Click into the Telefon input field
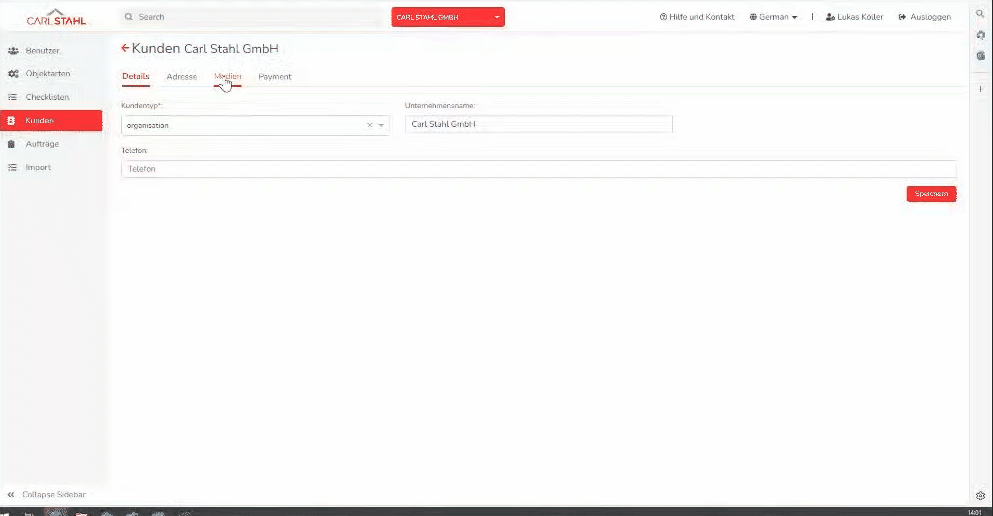Screen dimensions: 993x516 coord(538,169)
